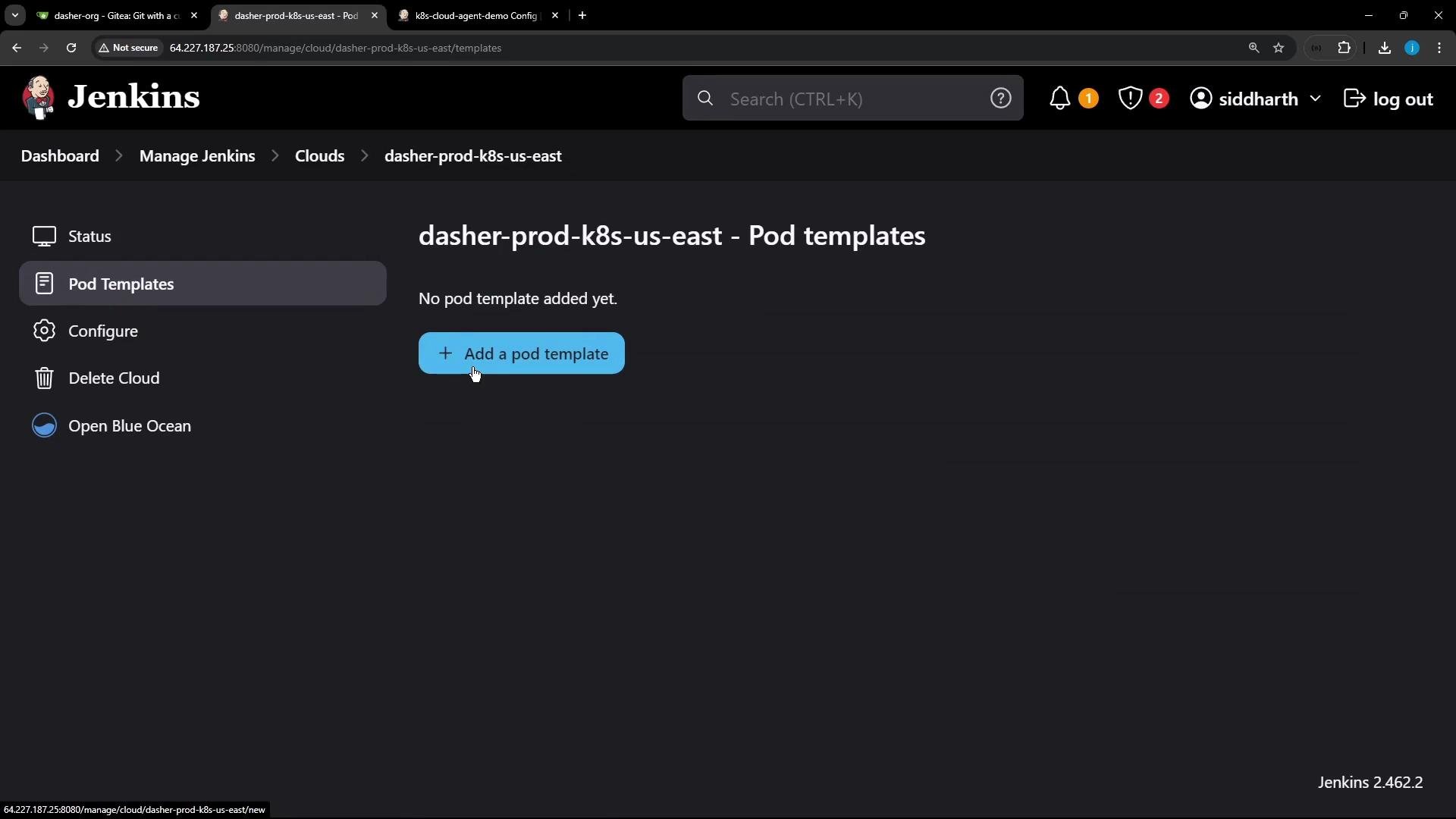Go to the Dashboard breadcrumb
The height and width of the screenshot is (819, 1456).
point(60,155)
